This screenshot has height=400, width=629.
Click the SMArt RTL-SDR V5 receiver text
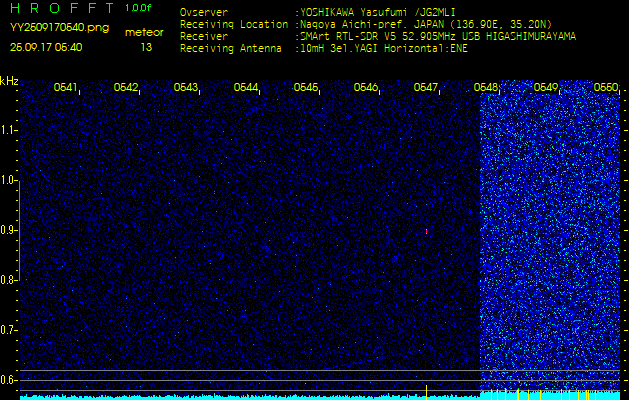tap(438, 37)
